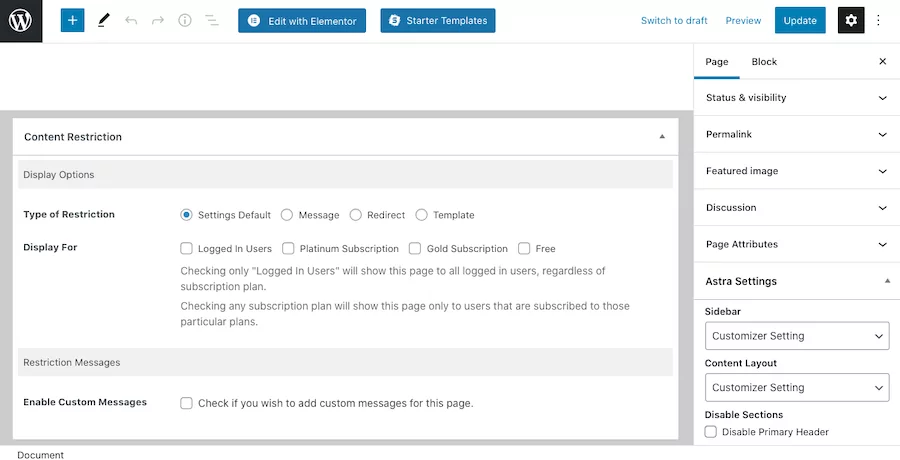Switch to the Page tab

tap(717, 62)
